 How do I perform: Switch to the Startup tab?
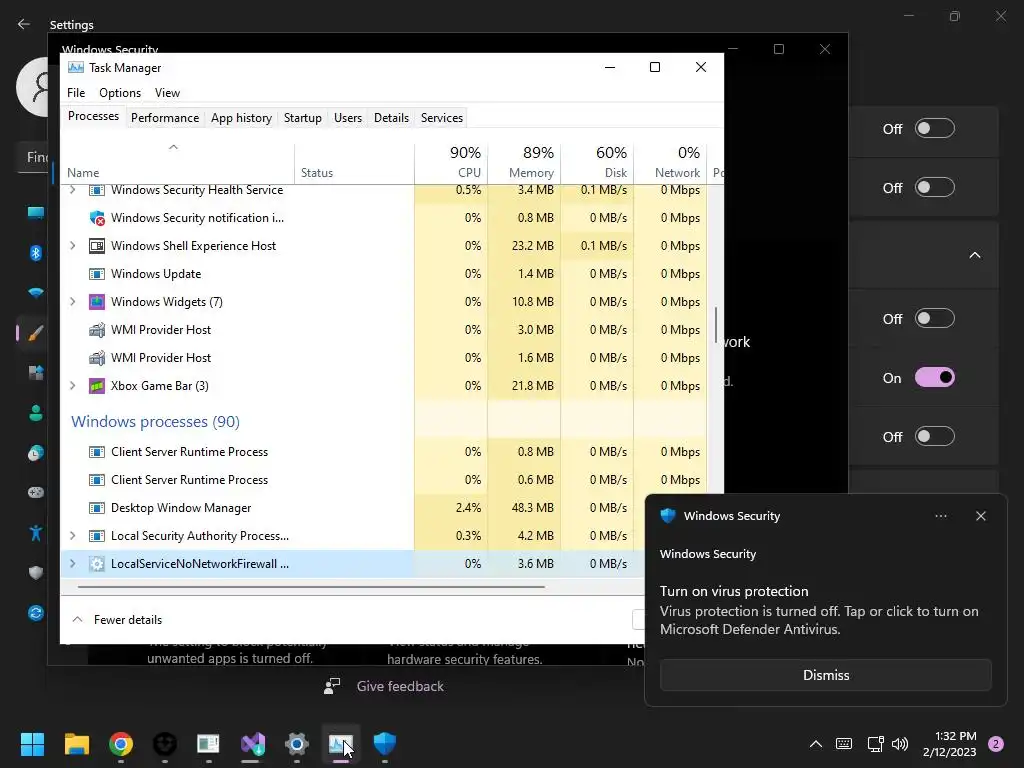pyautogui.click(x=302, y=118)
